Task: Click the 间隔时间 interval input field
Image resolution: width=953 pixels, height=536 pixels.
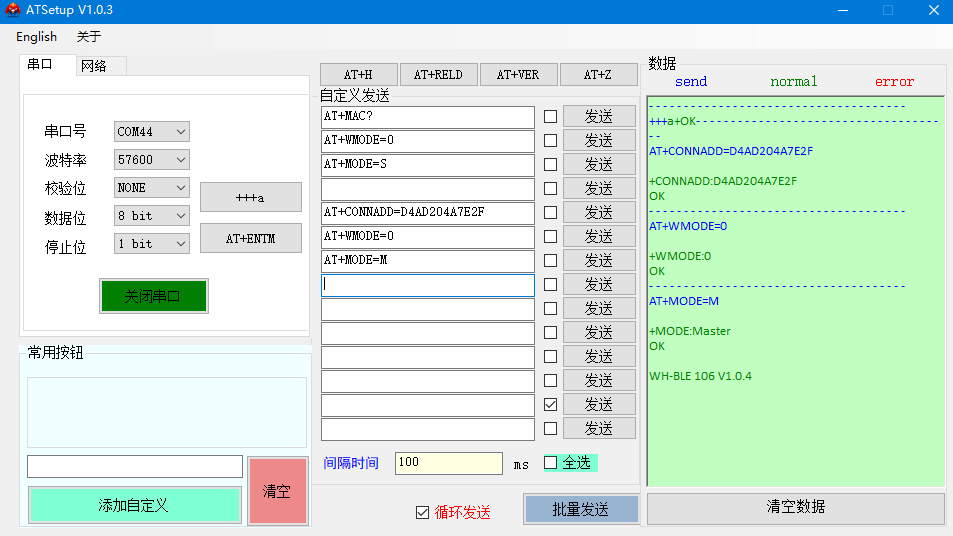Action: point(448,464)
